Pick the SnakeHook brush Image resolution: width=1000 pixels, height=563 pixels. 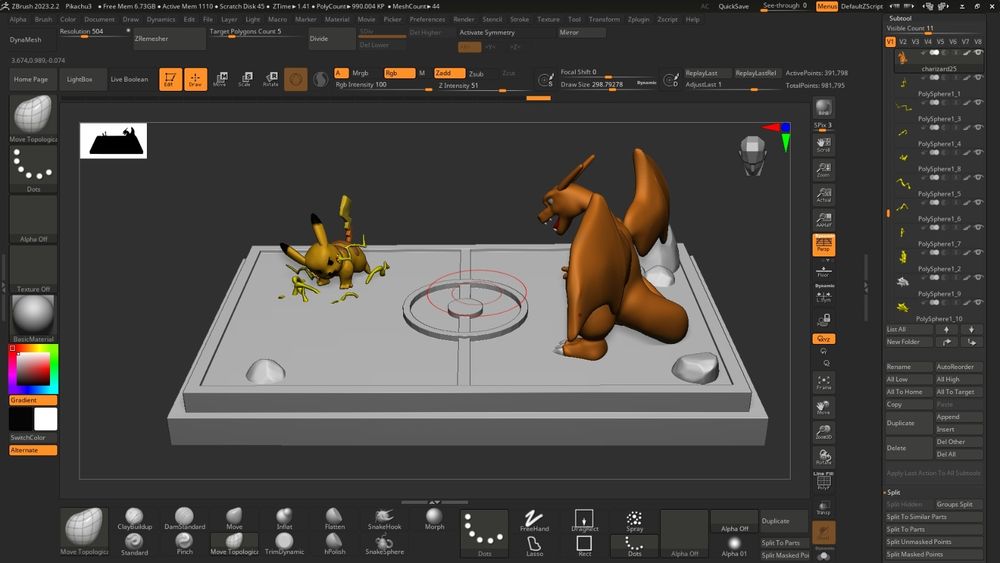[384, 516]
